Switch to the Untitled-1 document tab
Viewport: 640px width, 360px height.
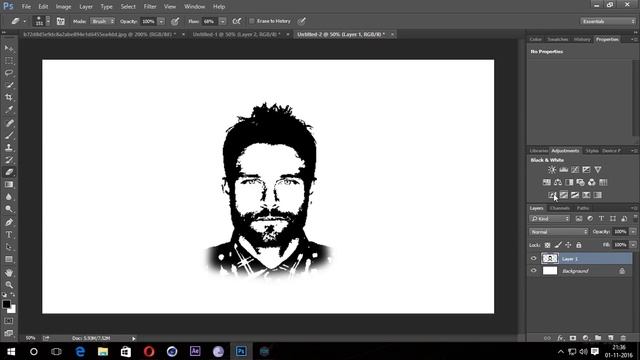(237, 35)
